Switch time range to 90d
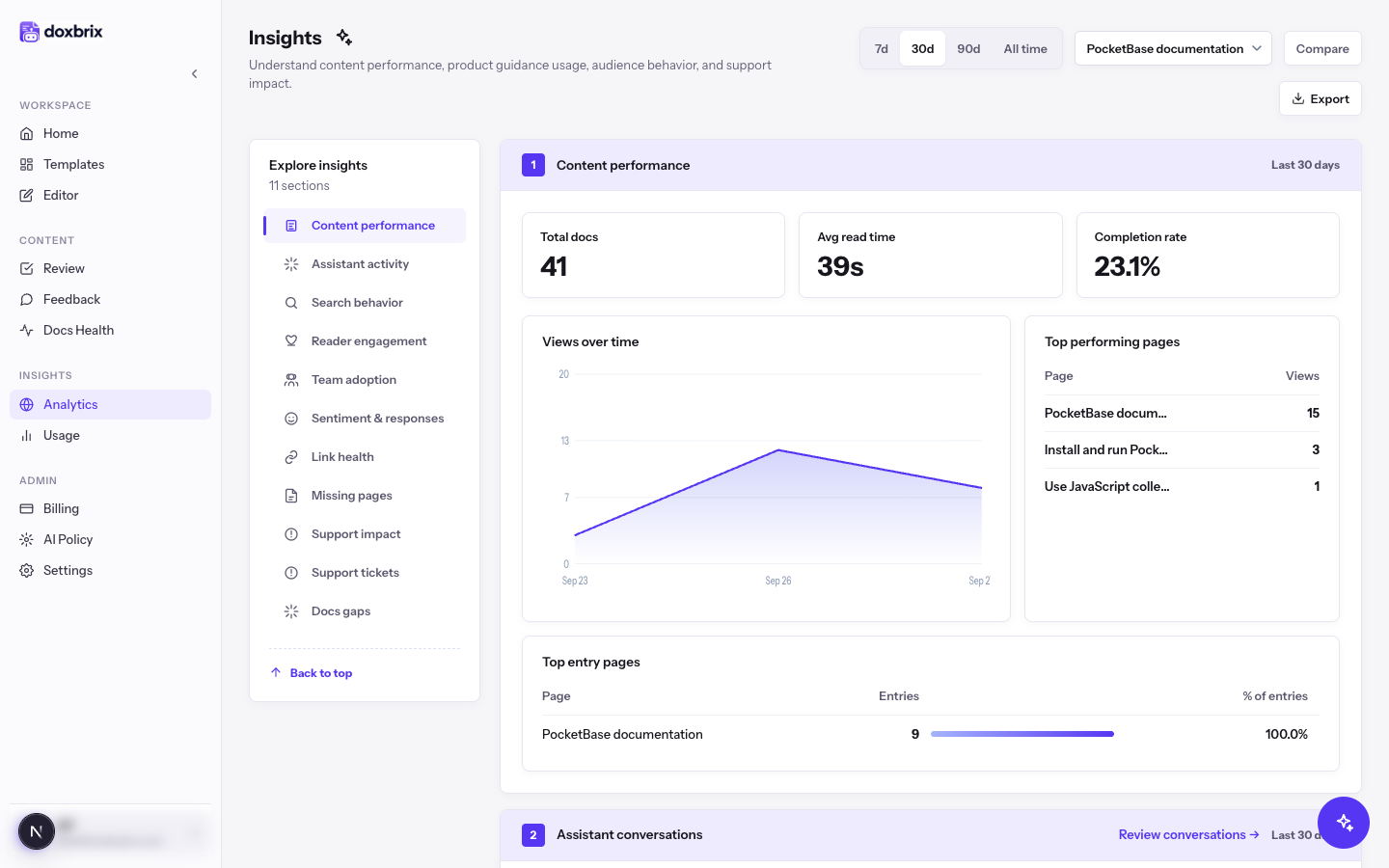The height and width of the screenshot is (868, 1389). click(x=968, y=48)
